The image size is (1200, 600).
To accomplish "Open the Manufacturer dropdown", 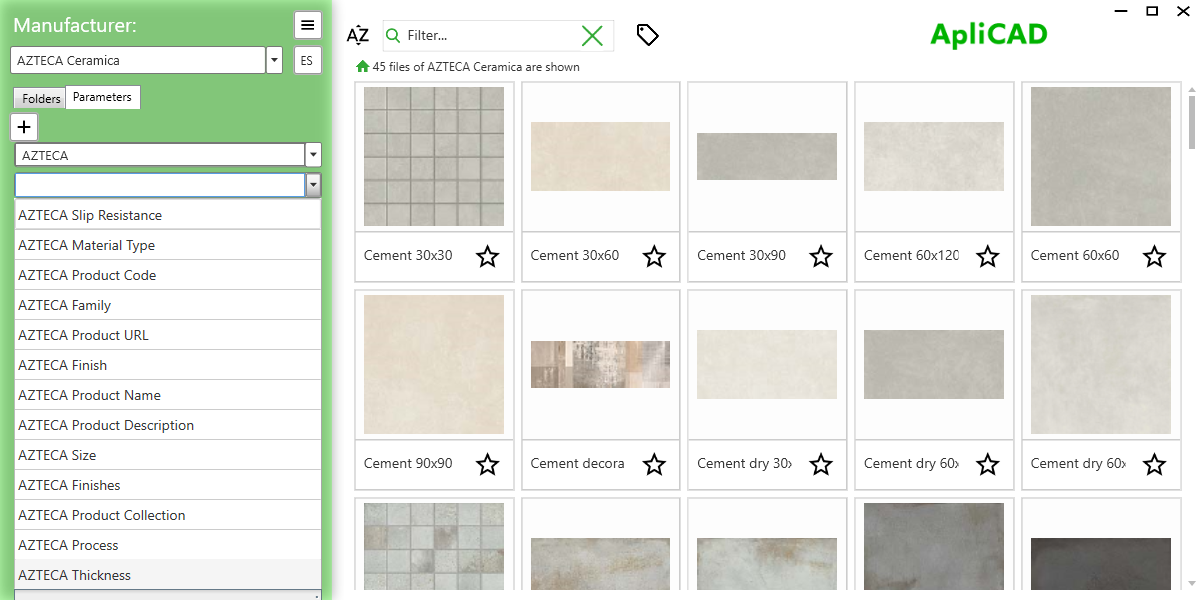I will (x=273, y=59).
